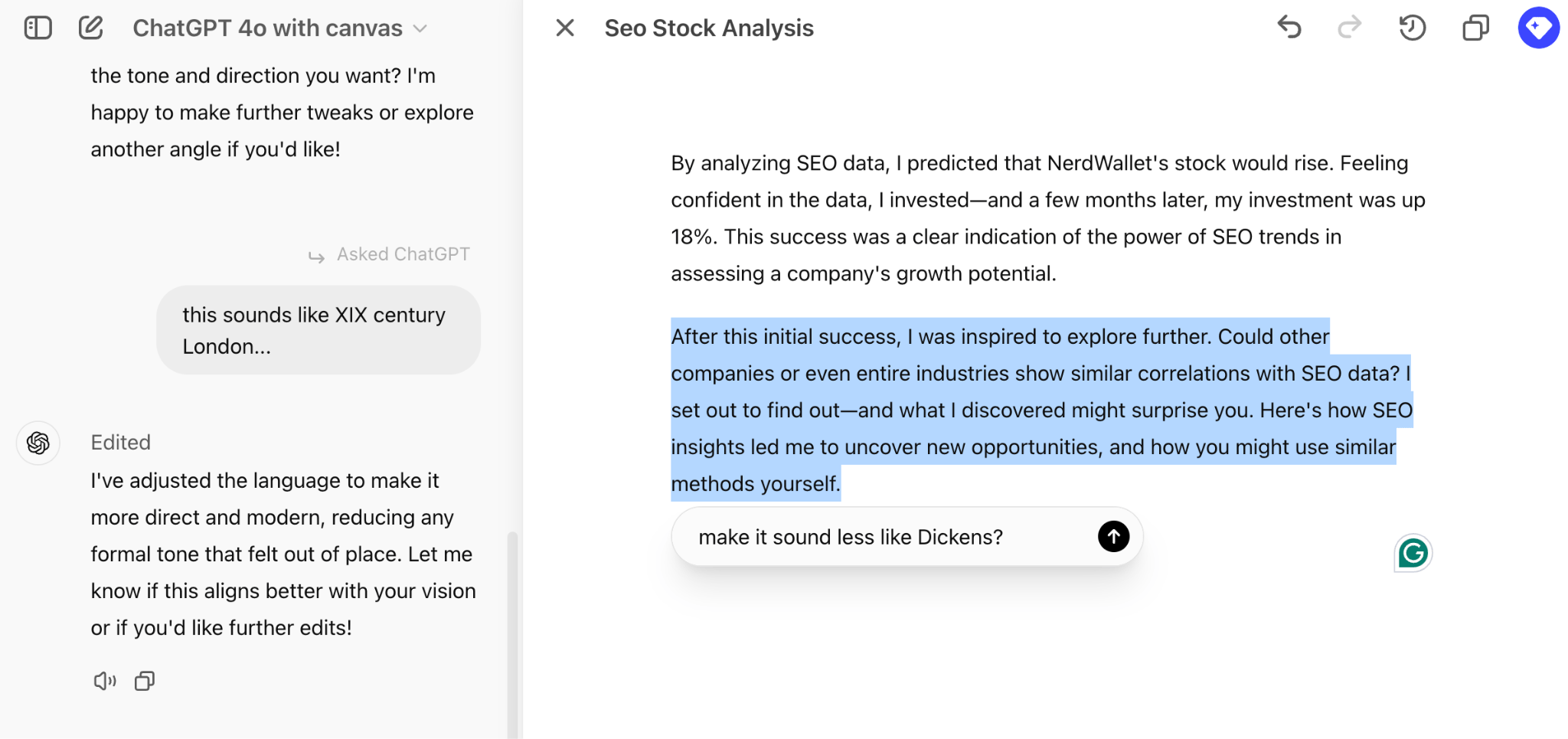Click the inline edit prompt text field
Image resolution: width=1568 pixels, height=739 pixels.
880,537
